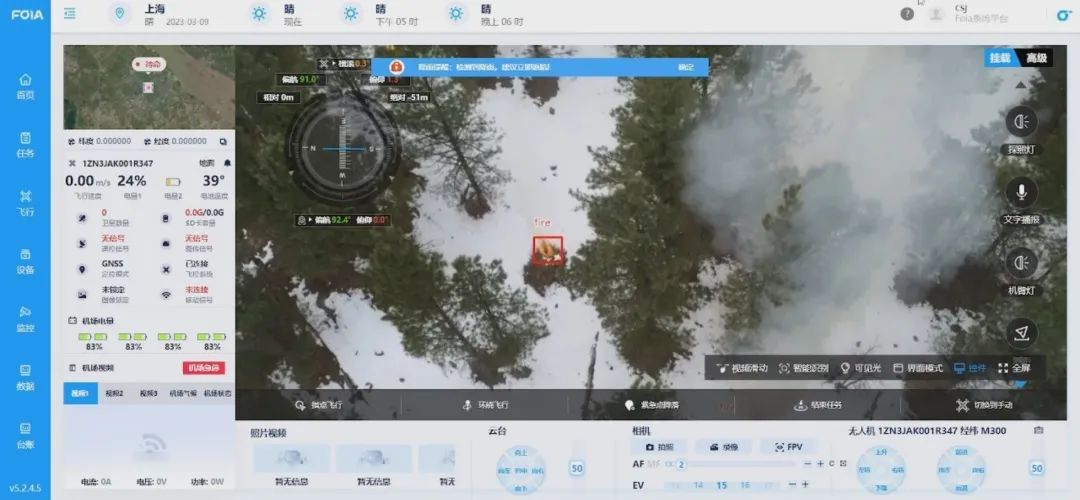
Task: Click the arm light (机臂灯) icon
Action: point(1021,263)
